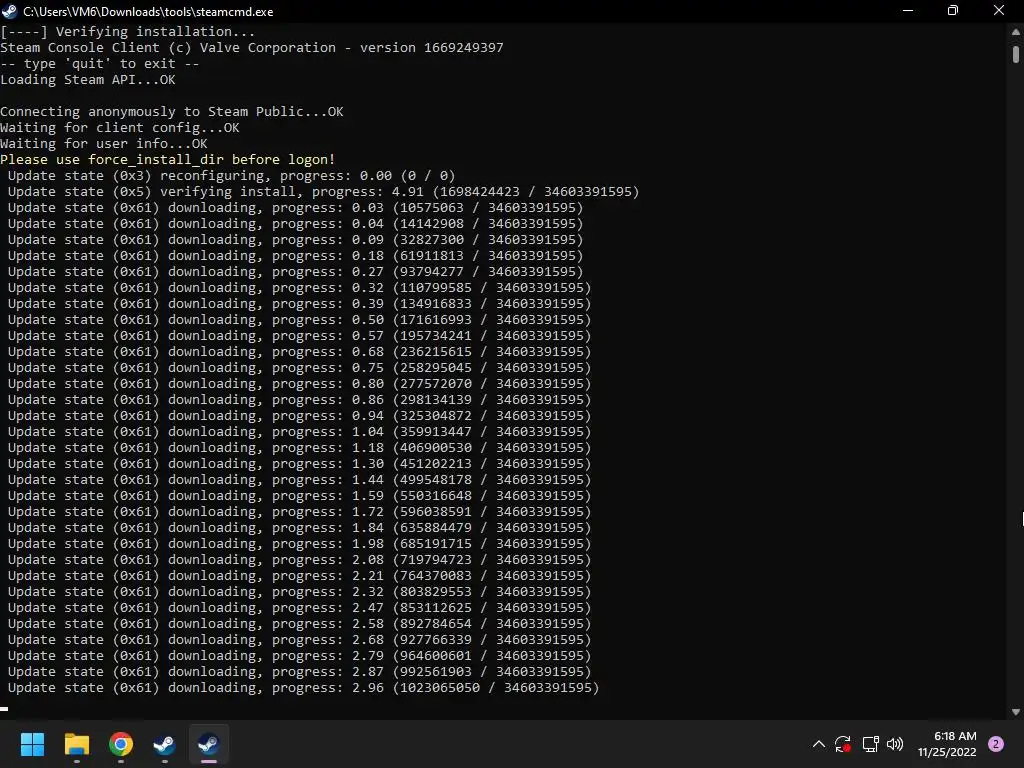Select the active steamcmd taskbar icon
Image resolution: width=1024 pixels, height=768 pixels.
click(x=208, y=744)
